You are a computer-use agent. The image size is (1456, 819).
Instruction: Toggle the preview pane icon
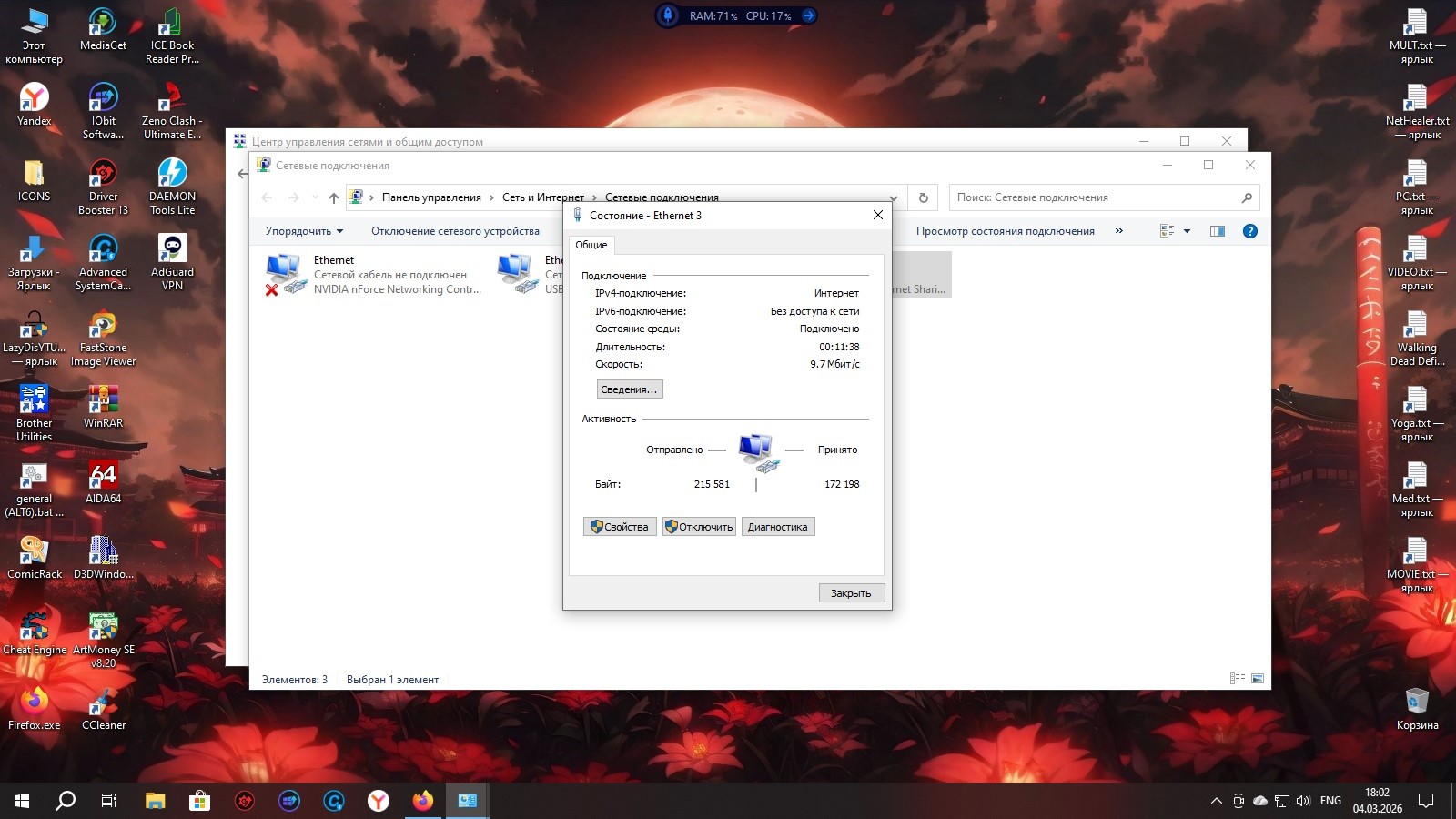coord(1217,231)
